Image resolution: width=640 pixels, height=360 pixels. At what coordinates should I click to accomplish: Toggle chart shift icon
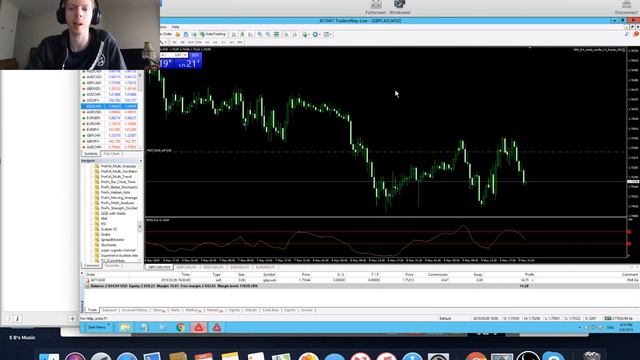pos(295,35)
